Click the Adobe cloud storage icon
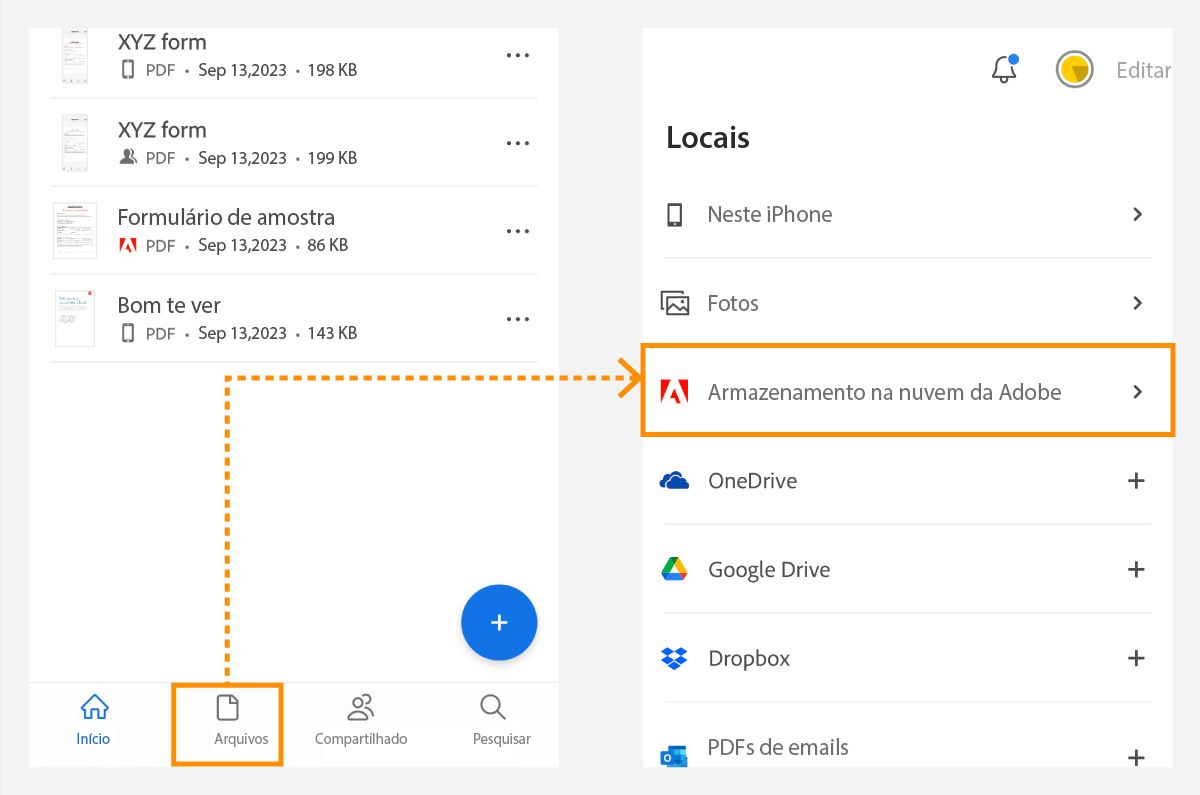Viewport: 1200px width, 795px height. (674, 391)
